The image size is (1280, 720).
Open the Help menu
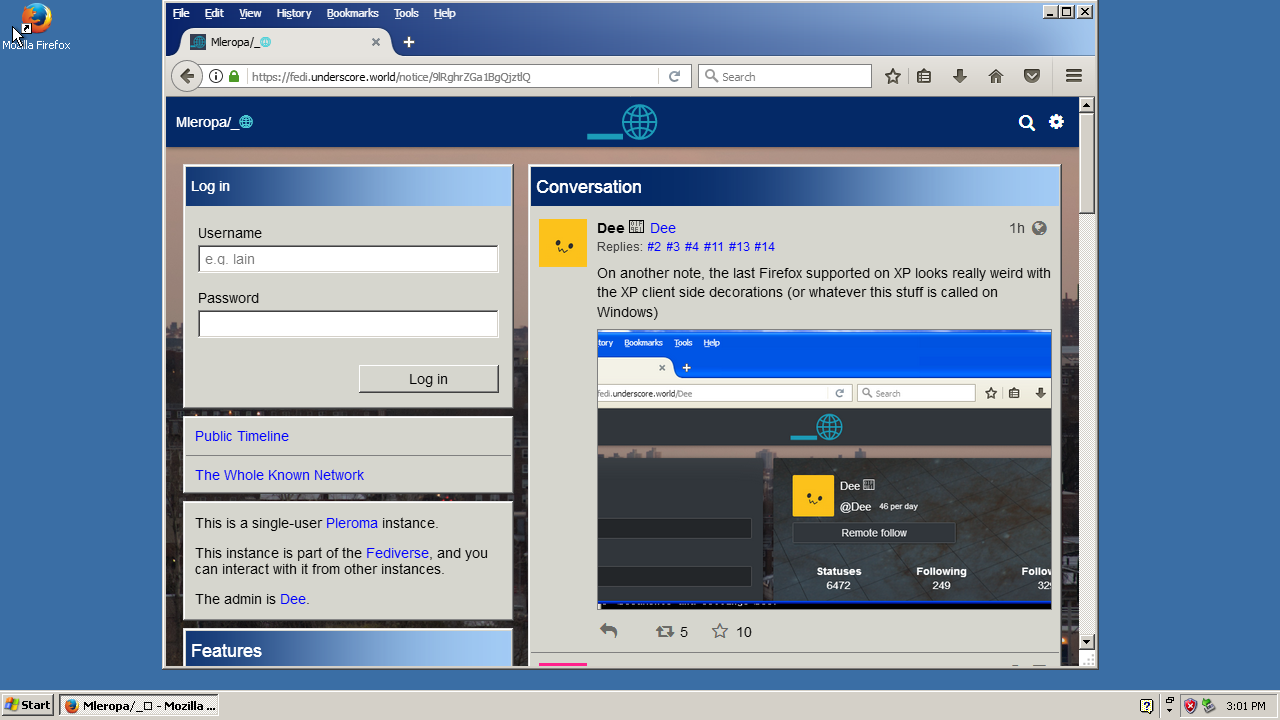[445, 13]
